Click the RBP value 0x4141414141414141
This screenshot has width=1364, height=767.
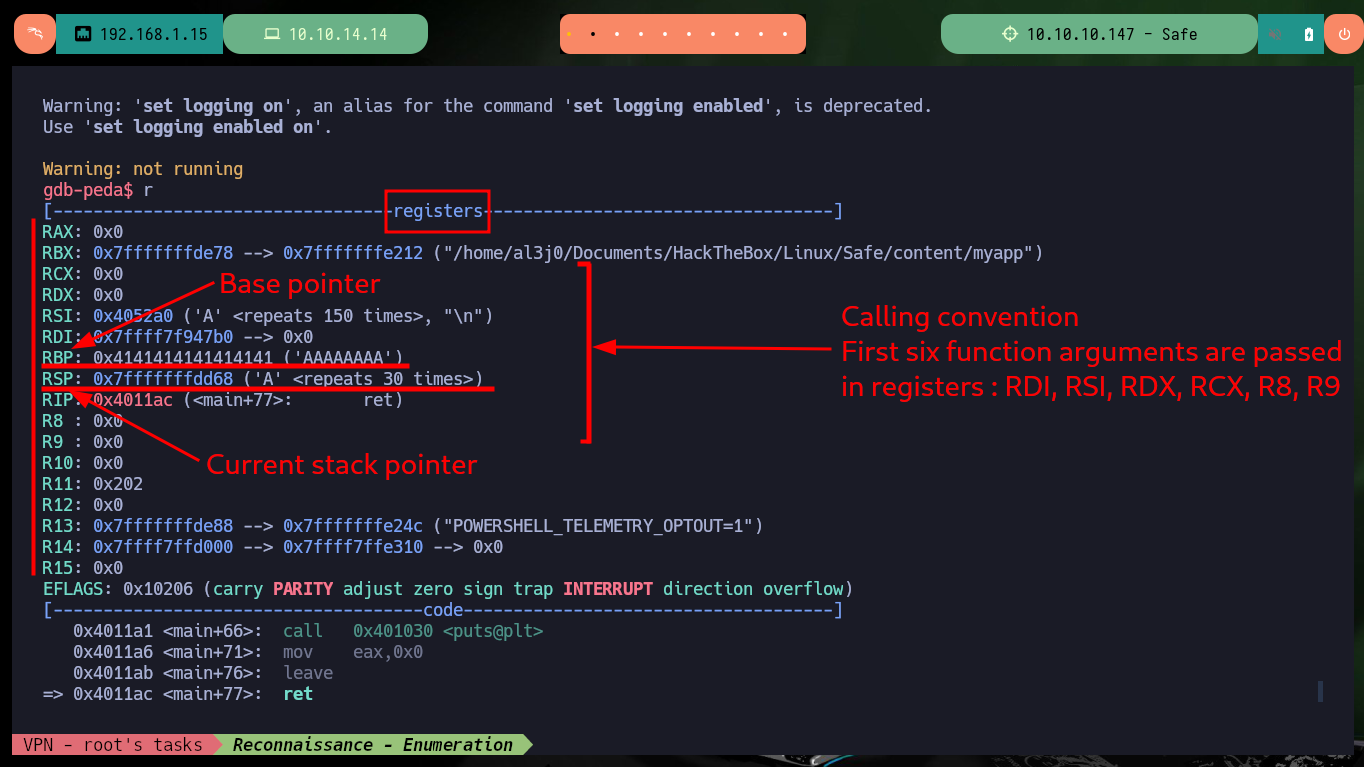(183, 357)
